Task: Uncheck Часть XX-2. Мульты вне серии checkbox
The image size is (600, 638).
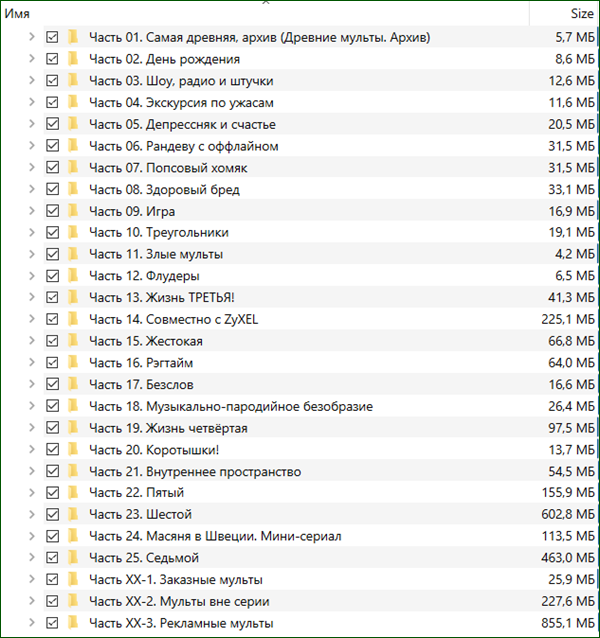Action: [x=52, y=601]
